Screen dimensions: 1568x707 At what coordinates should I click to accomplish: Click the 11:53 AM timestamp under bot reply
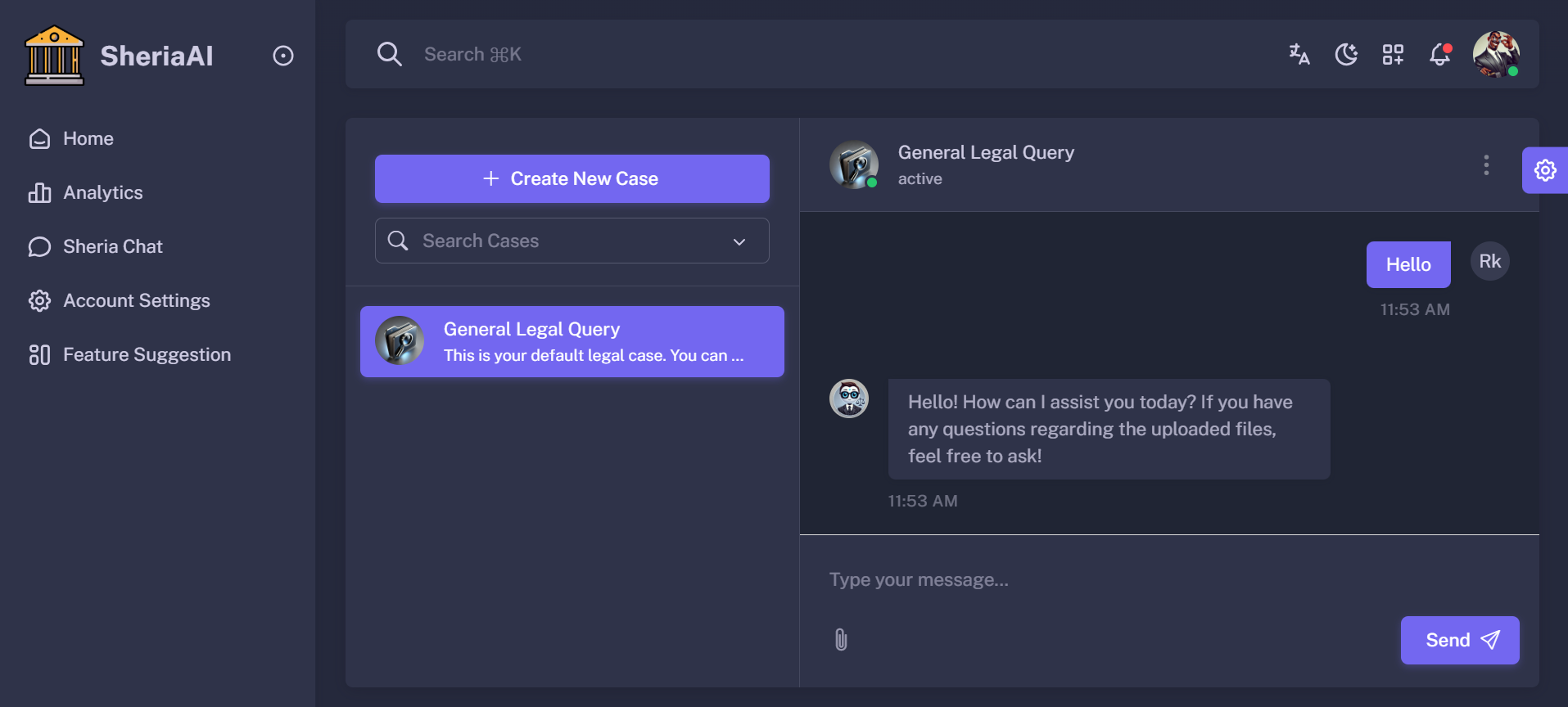pos(923,501)
